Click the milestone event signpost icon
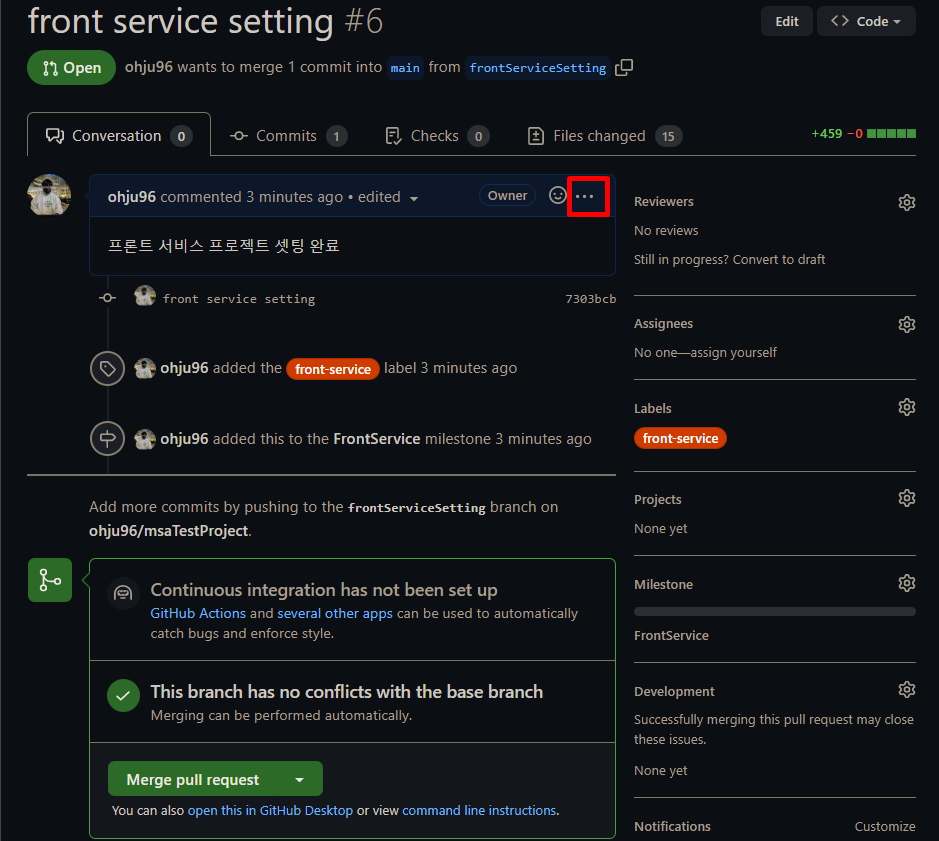 click(107, 439)
